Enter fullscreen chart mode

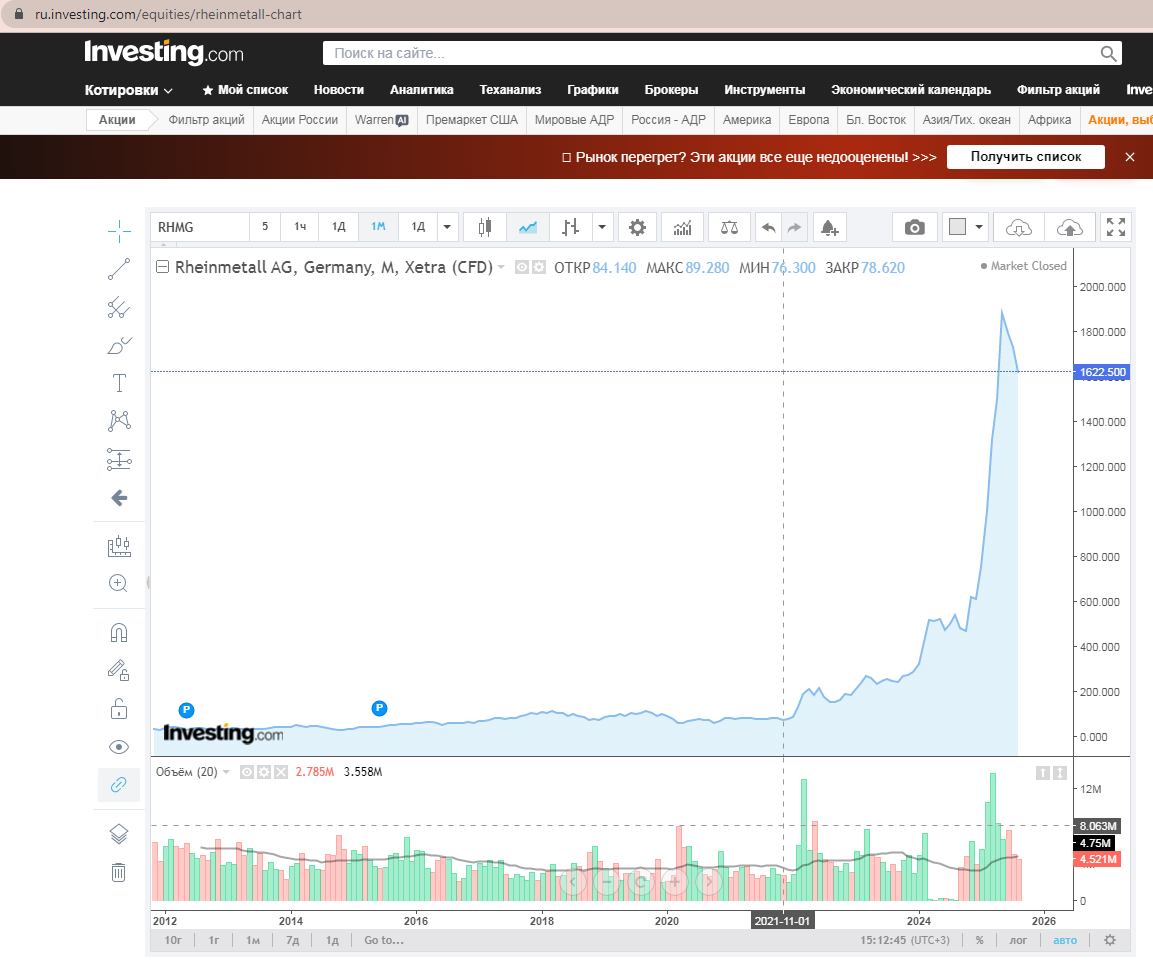[x=1115, y=227]
